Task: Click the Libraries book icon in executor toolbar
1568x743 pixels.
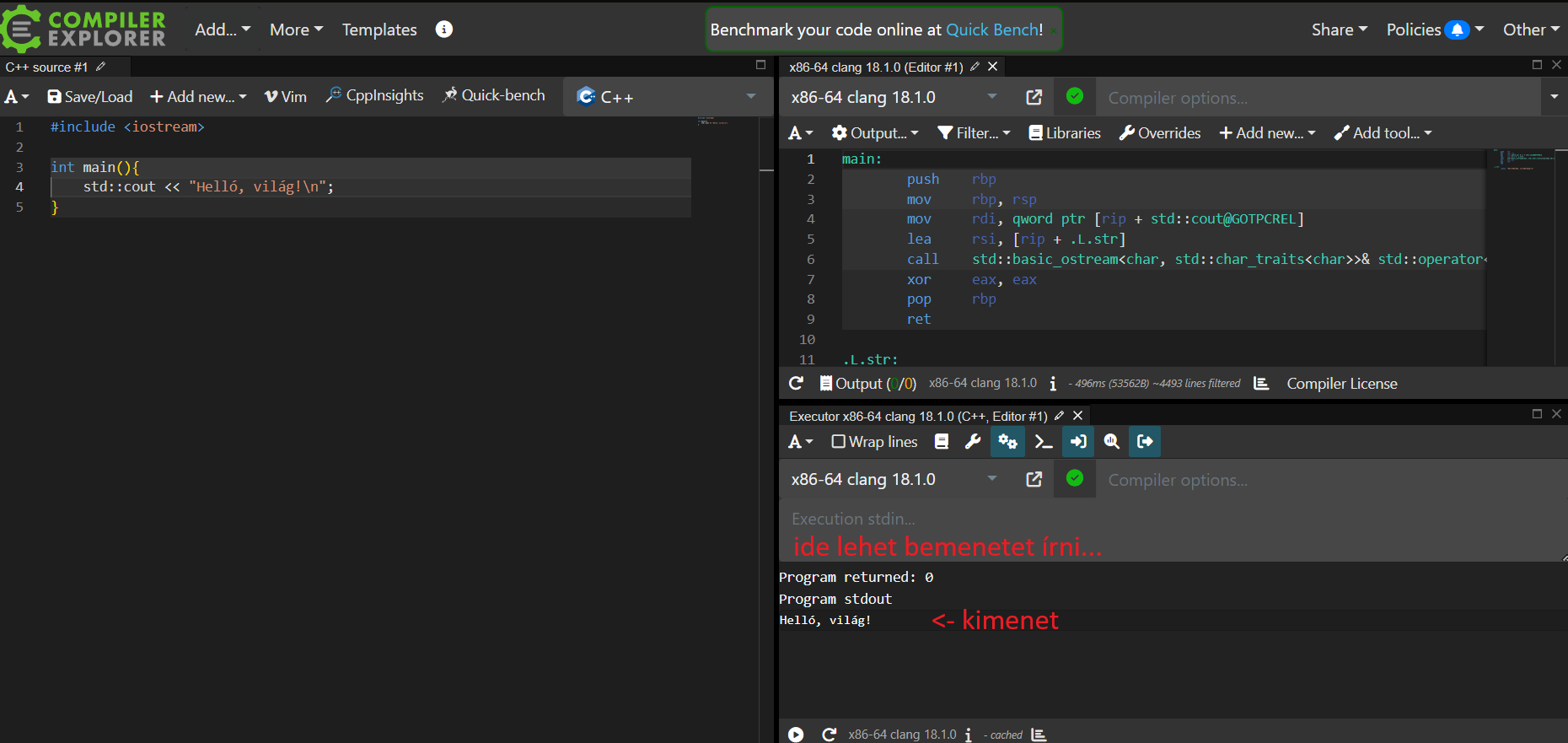Action: pyautogui.click(x=942, y=442)
